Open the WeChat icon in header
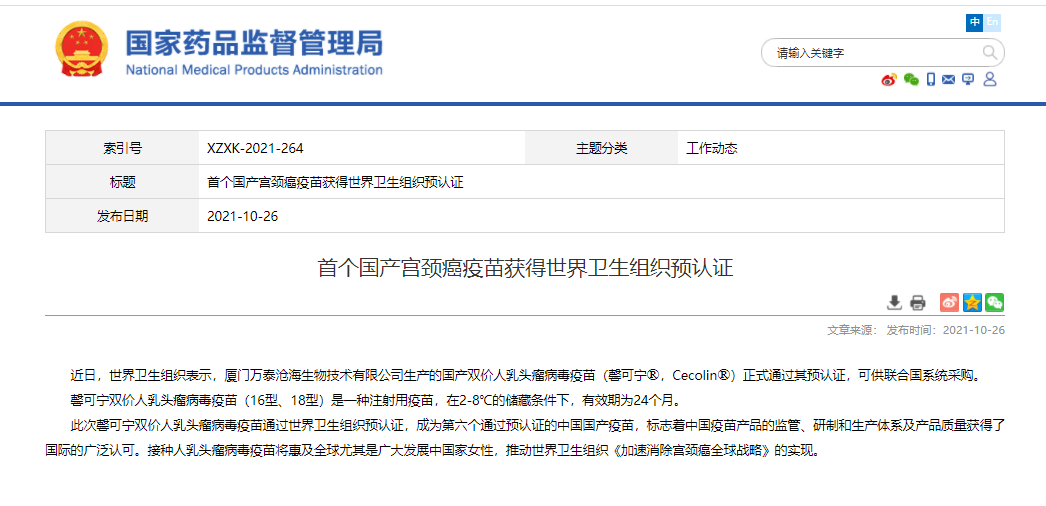The height and width of the screenshot is (506, 1046). 911,79
